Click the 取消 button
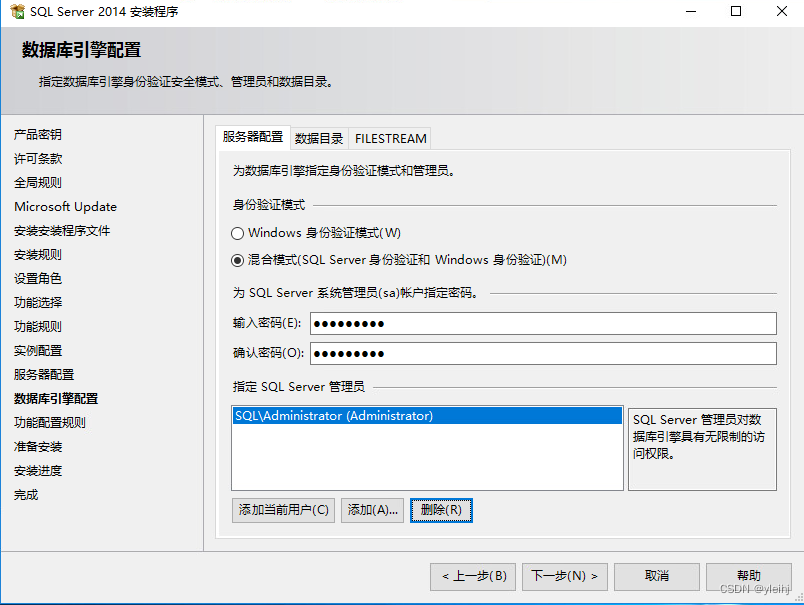Screen dimensions: 804x605 pyautogui.click(x=656, y=576)
